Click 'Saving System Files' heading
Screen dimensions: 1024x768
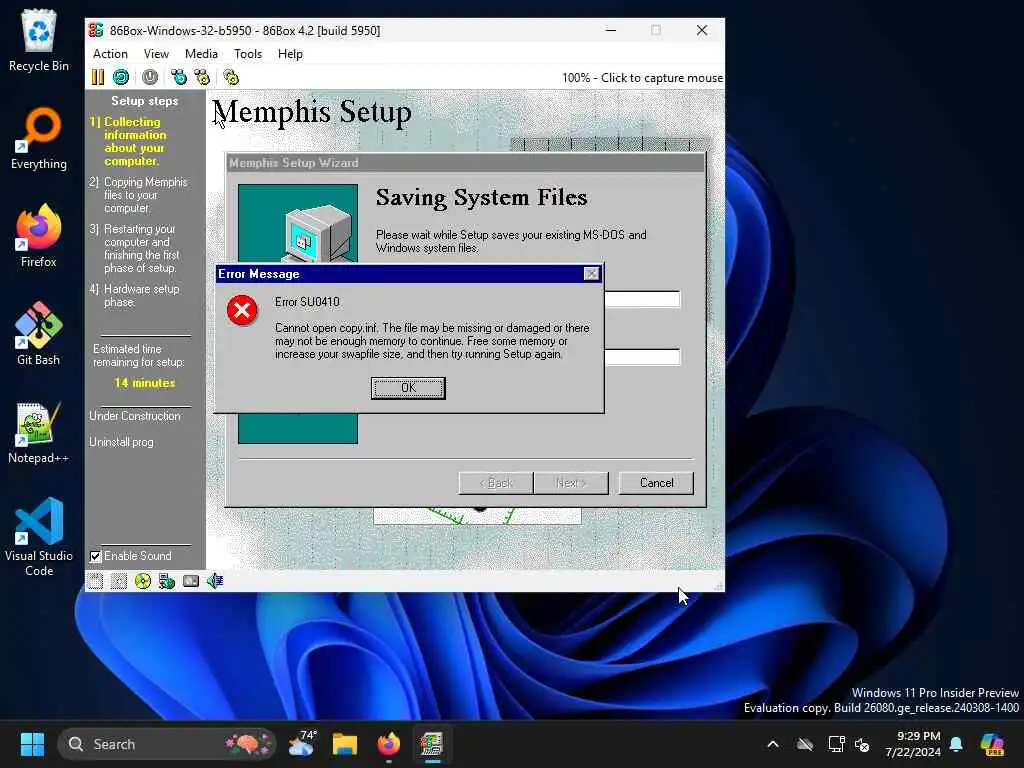481,197
